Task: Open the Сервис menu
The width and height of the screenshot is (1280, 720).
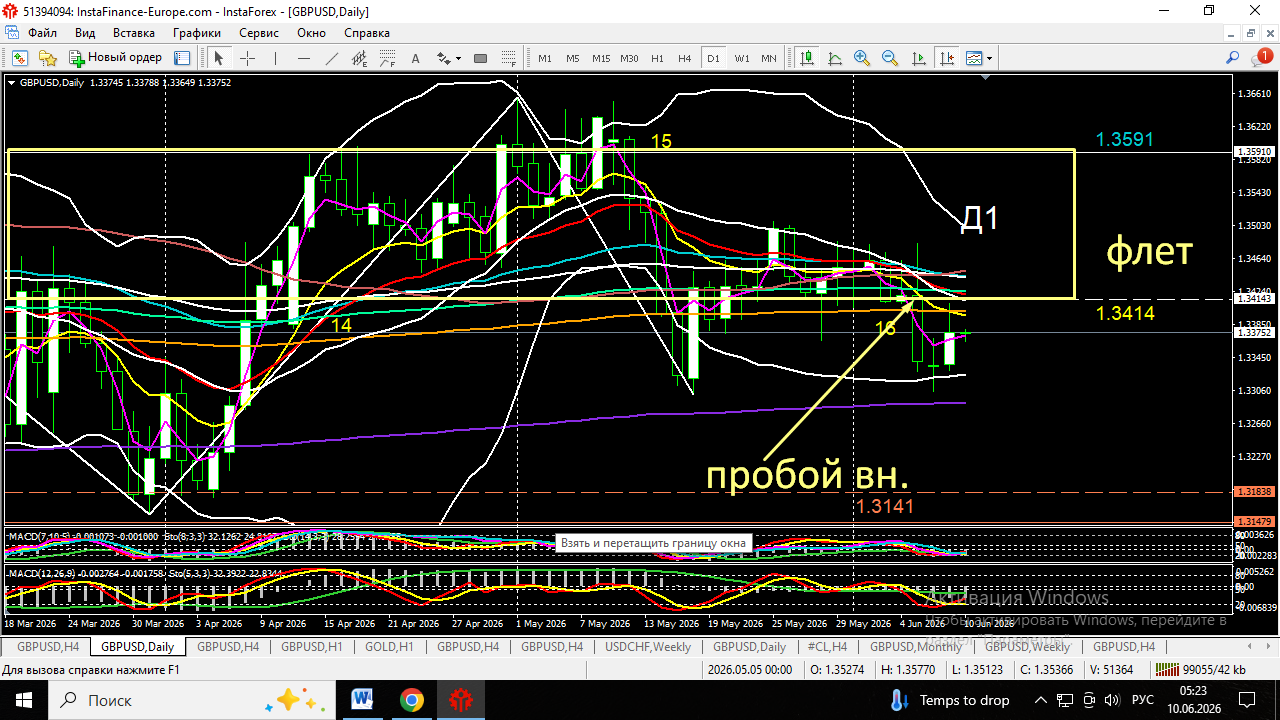Action: 259,33
